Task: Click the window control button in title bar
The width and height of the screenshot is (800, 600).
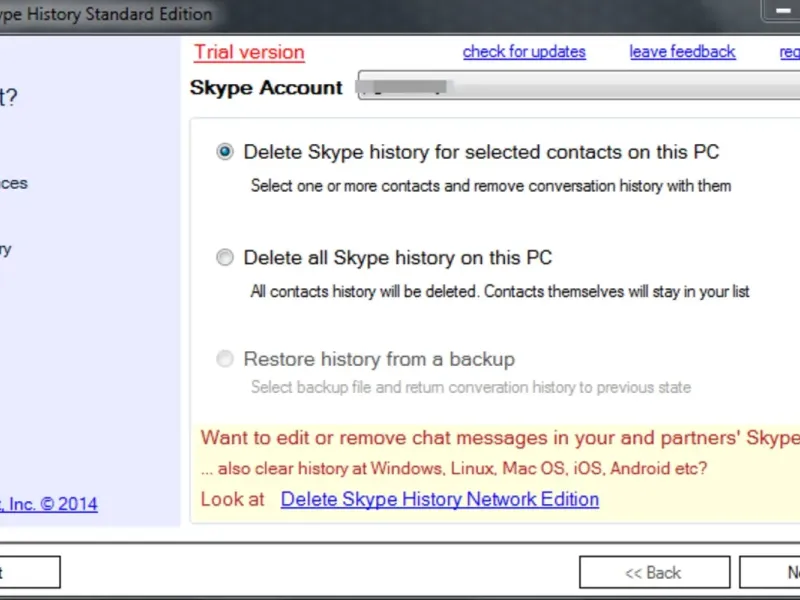Action: click(x=782, y=12)
